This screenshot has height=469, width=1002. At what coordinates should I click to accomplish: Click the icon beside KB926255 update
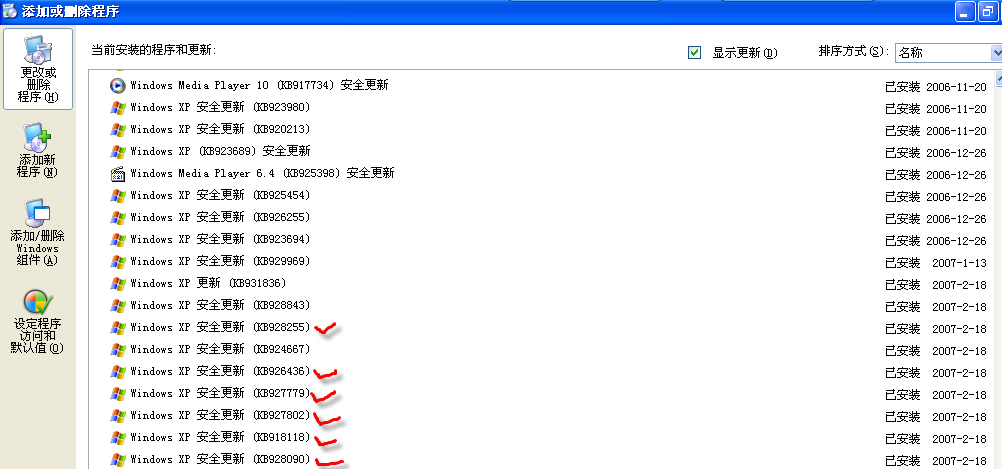(x=118, y=217)
